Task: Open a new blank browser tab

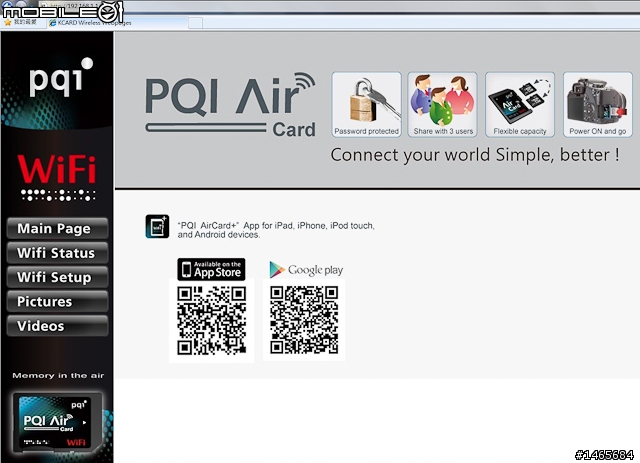Action: [x=195, y=23]
